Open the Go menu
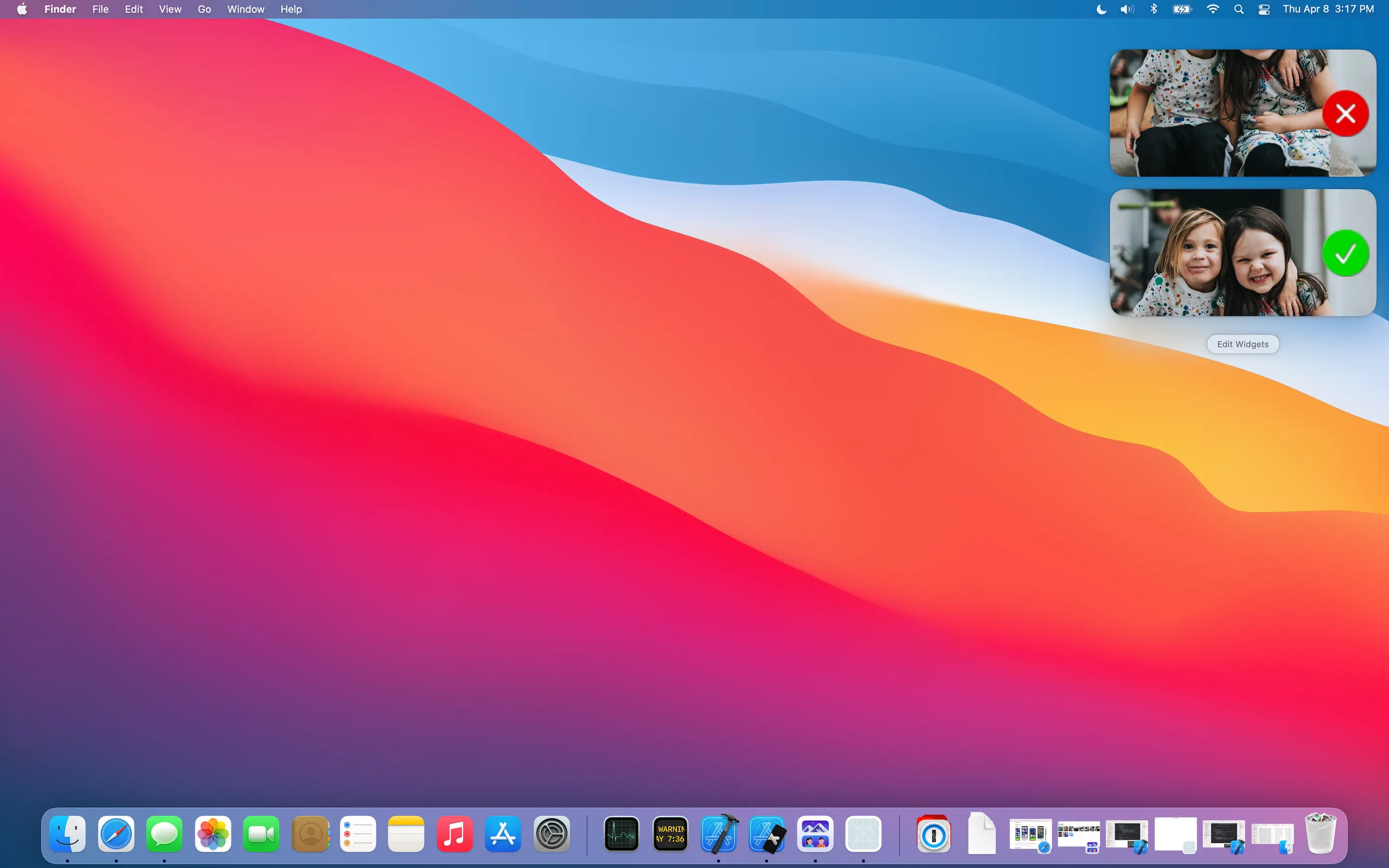This screenshot has height=868, width=1389. pyautogui.click(x=204, y=9)
